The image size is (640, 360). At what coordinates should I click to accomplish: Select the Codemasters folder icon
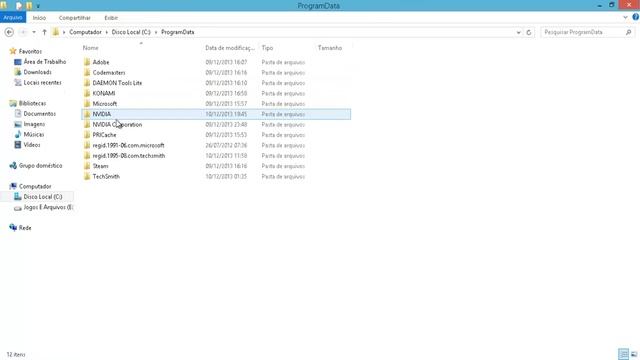[87, 72]
